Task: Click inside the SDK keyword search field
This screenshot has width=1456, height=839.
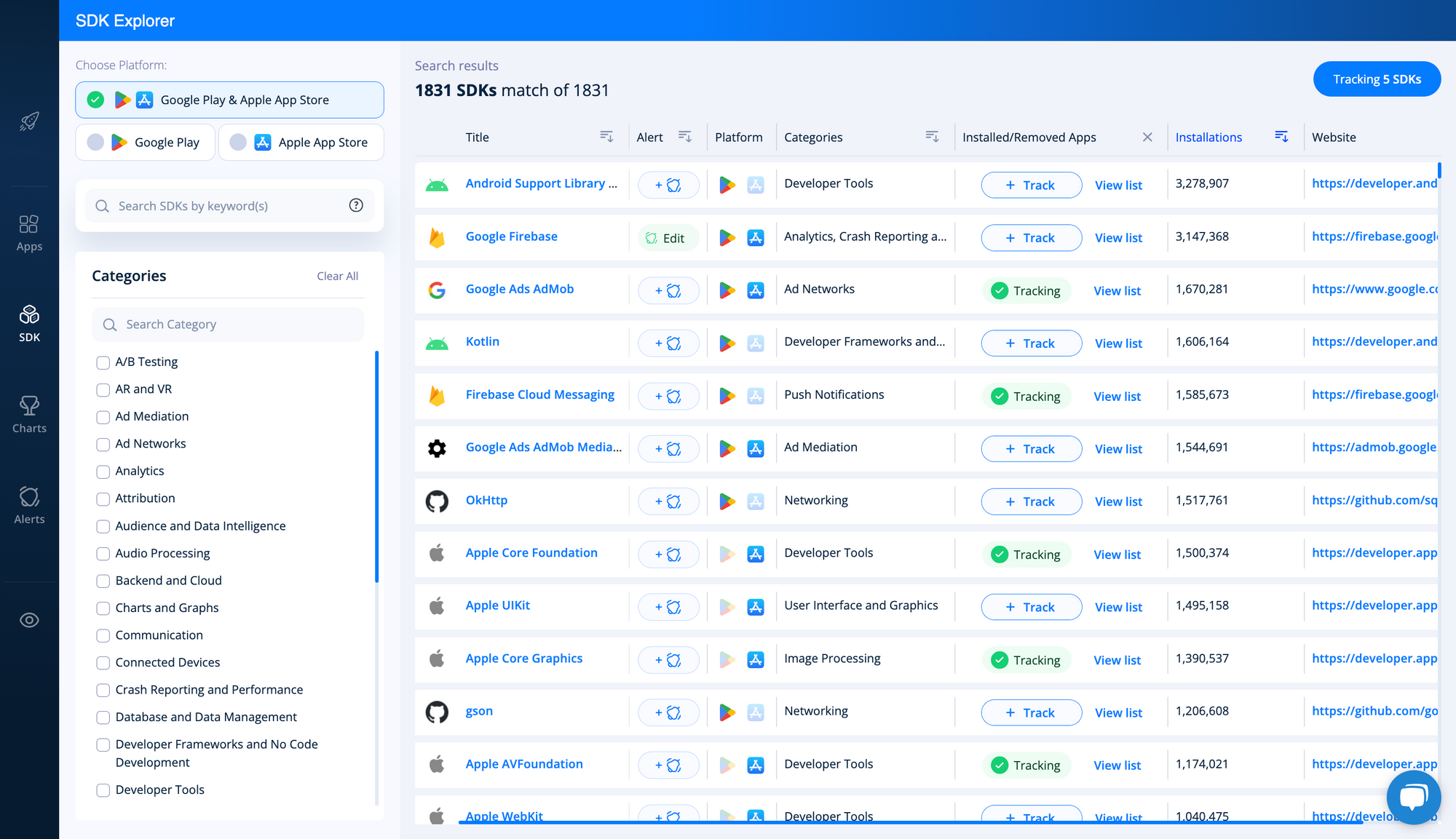Action: (x=218, y=205)
